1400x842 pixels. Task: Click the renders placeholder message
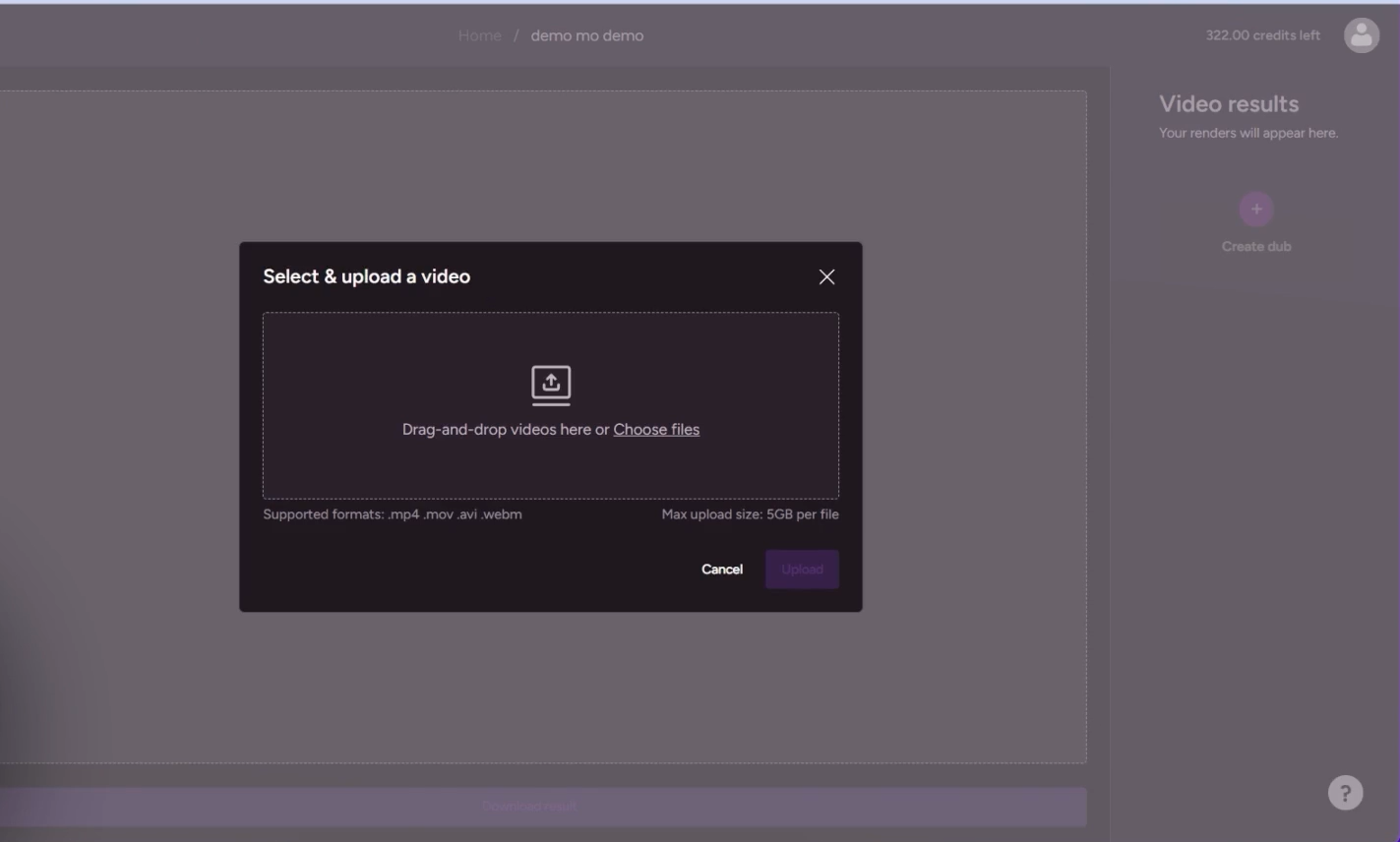coord(1248,133)
